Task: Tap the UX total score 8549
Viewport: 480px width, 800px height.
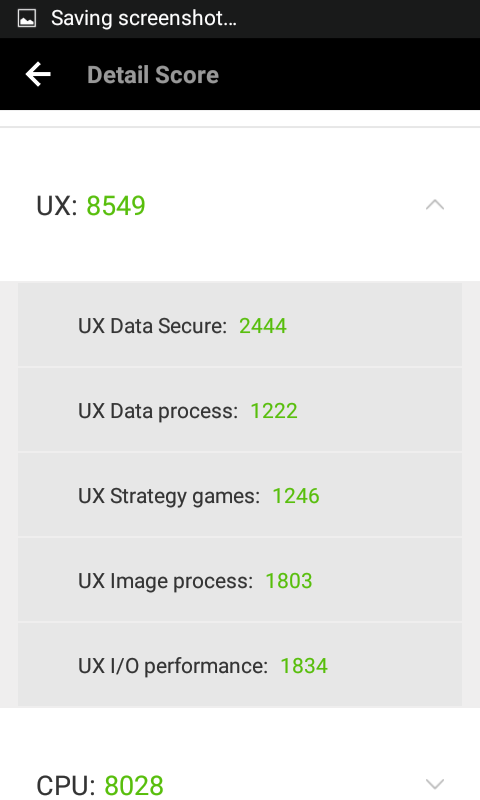Action: (x=116, y=206)
